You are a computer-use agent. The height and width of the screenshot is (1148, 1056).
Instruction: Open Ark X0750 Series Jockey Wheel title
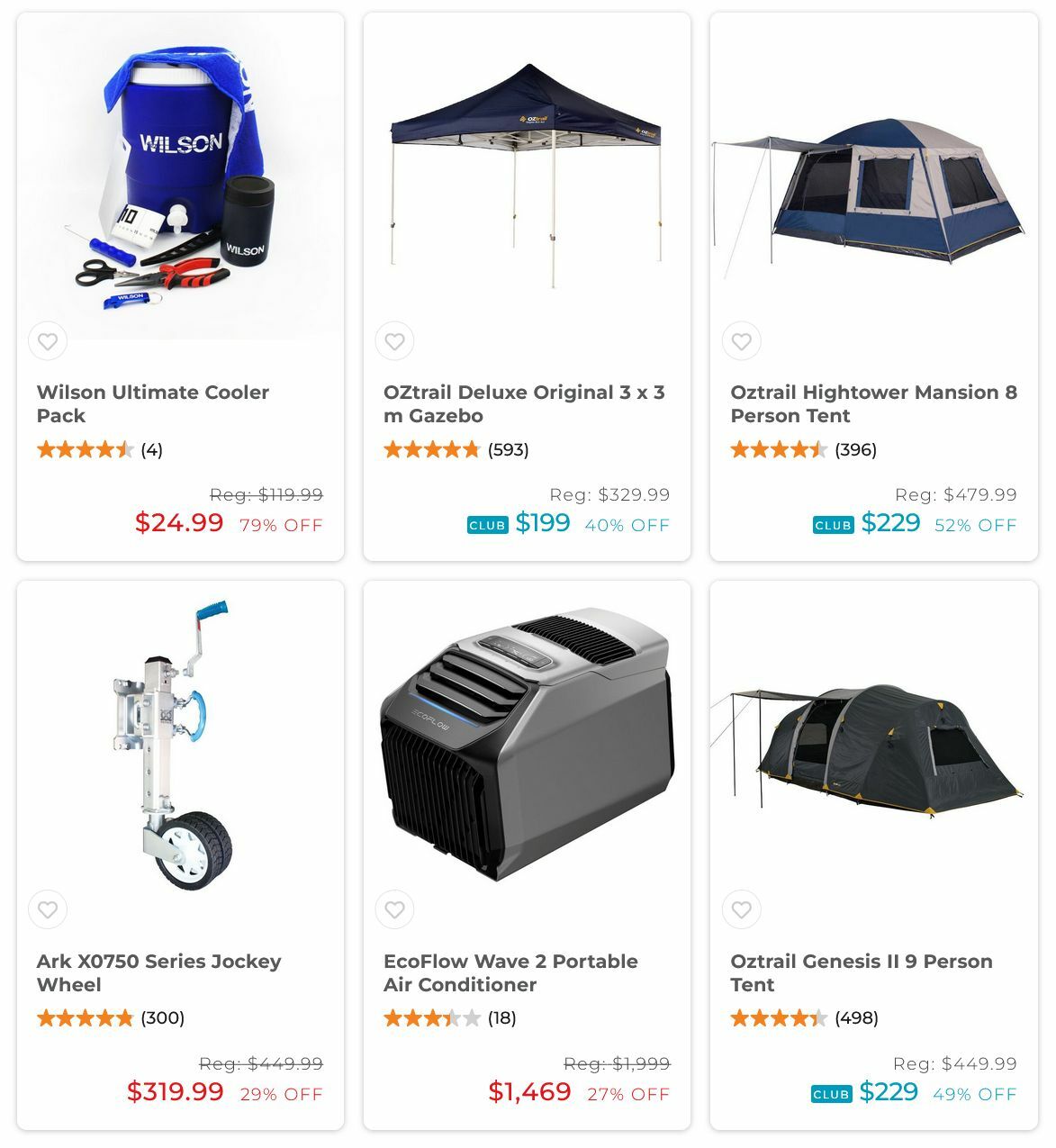coord(159,972)
